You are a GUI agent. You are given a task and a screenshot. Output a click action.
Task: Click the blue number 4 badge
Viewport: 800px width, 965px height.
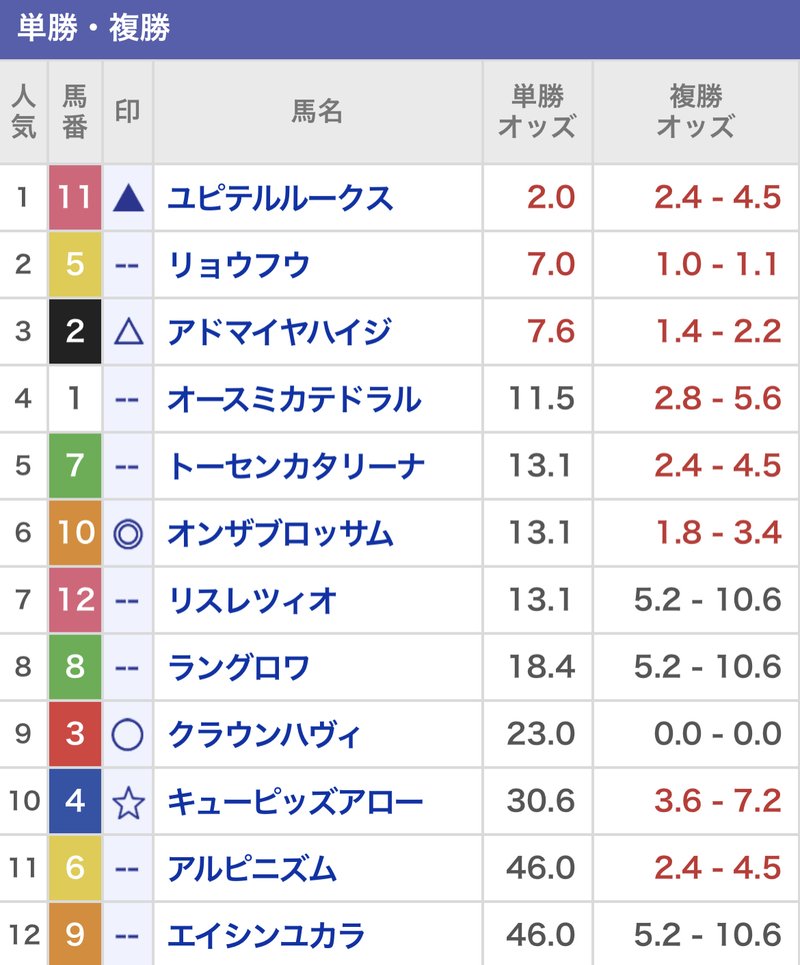pyautogui.click(x=72, y=801)
